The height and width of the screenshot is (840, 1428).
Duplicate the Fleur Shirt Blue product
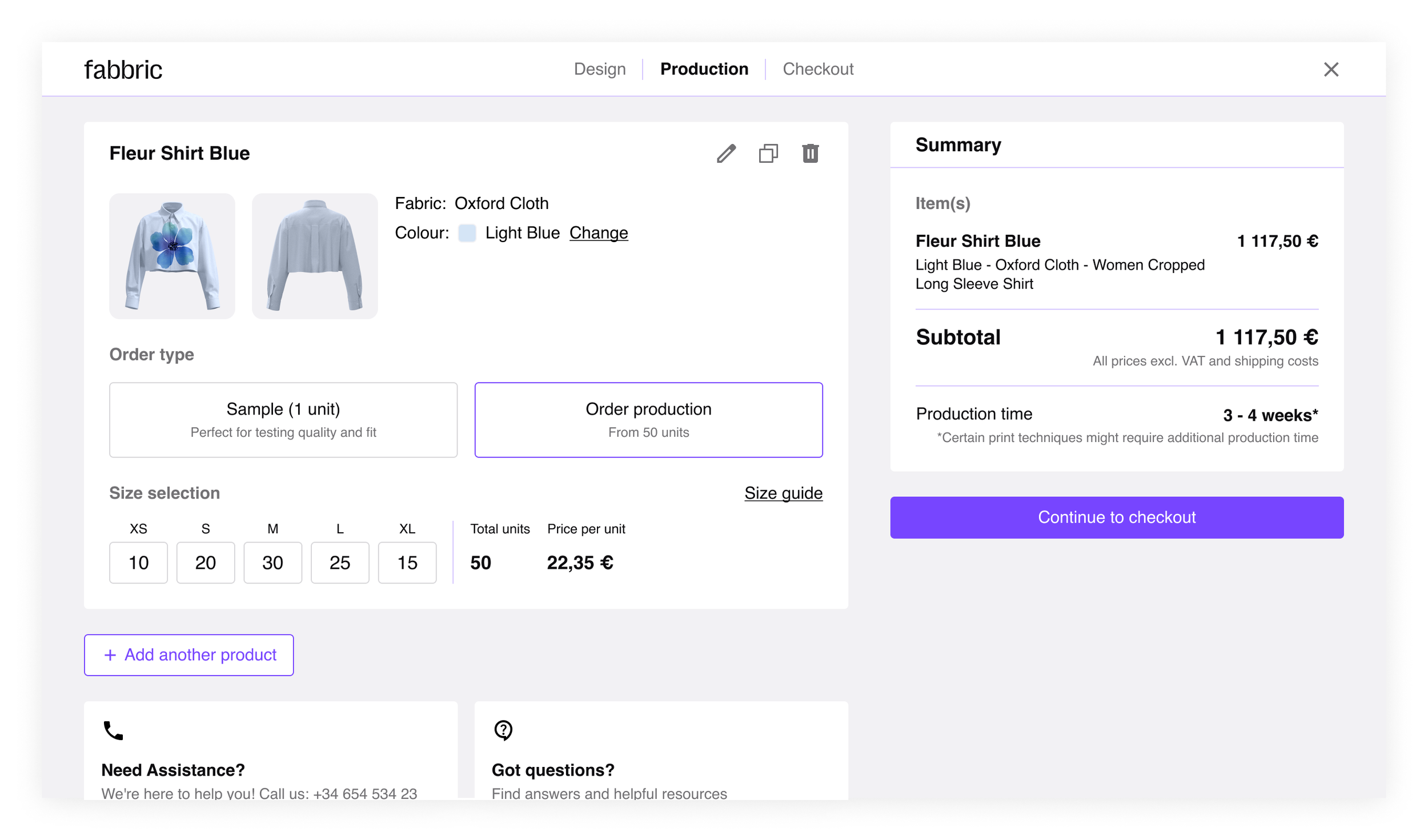[x=768, y=154]
